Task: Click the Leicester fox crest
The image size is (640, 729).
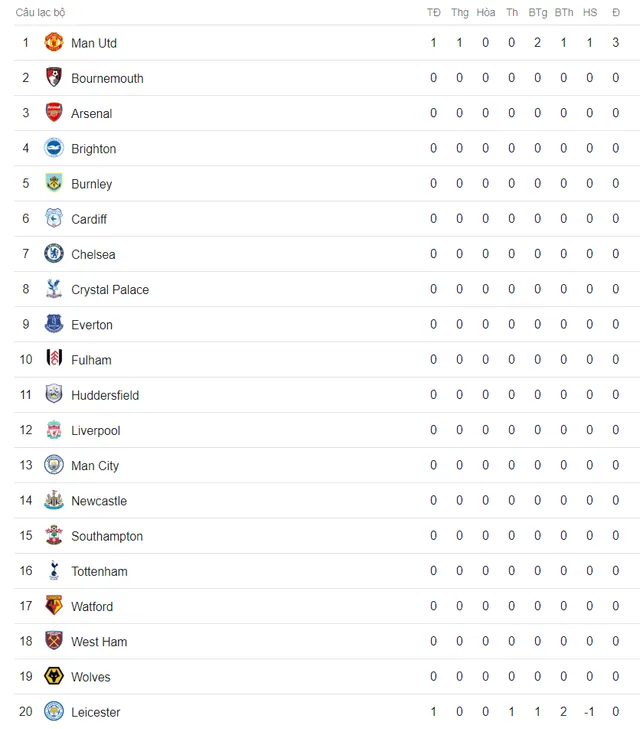Action: (x=53, y=712)
